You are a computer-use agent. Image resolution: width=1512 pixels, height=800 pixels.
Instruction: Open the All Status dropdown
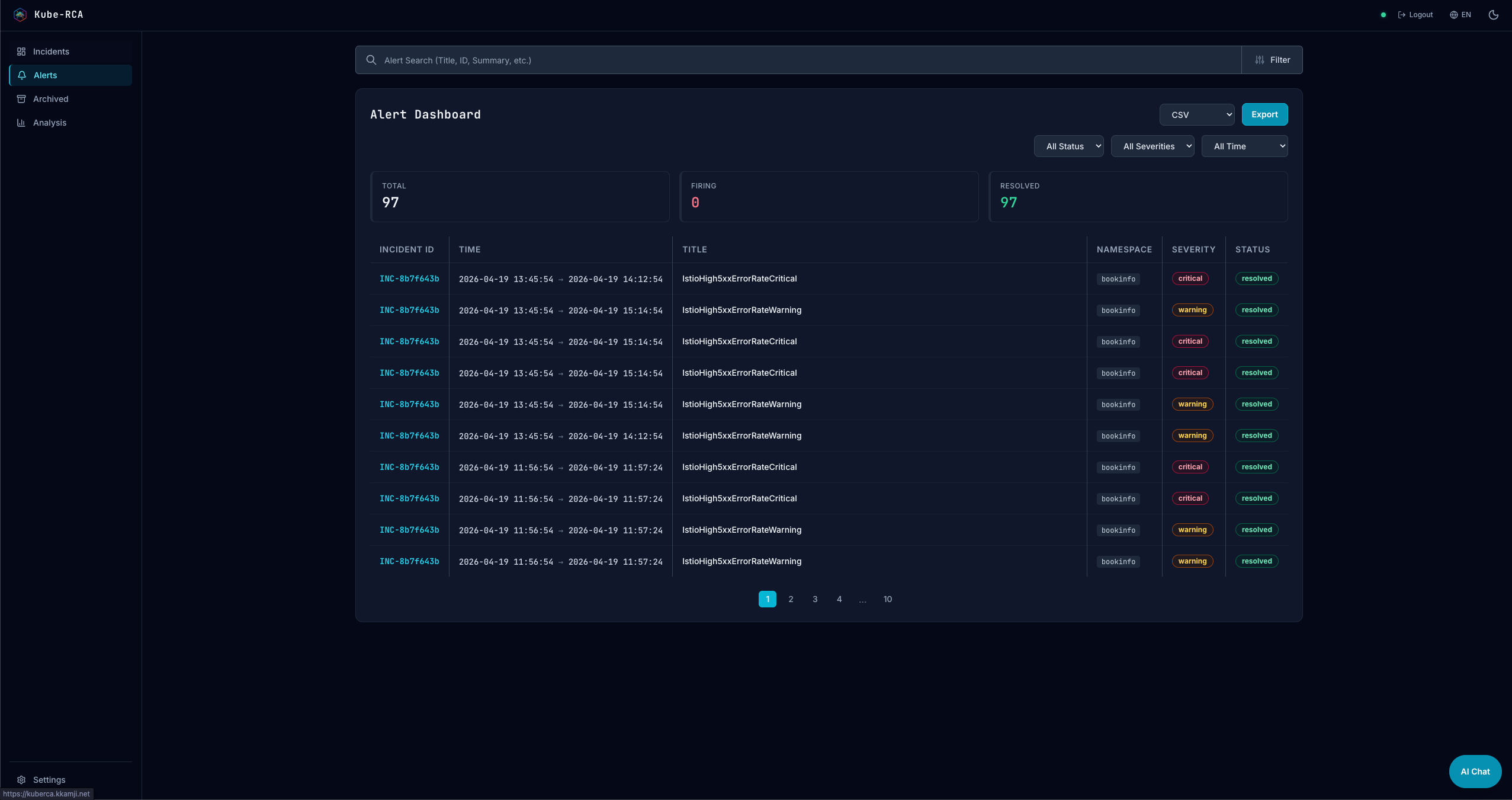coord(1069,146)
